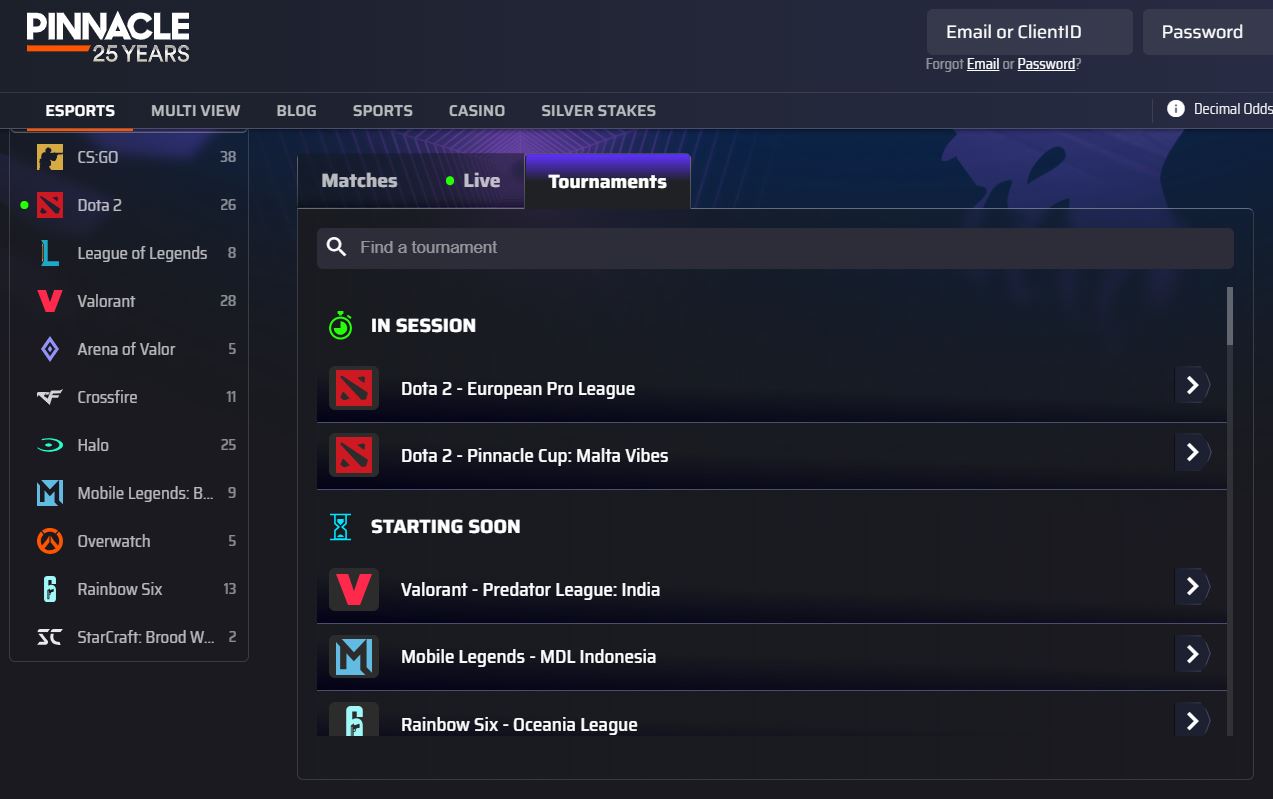
Task: Select the Rainbow Six sidebar icon
Action: (x=50, y=589)
